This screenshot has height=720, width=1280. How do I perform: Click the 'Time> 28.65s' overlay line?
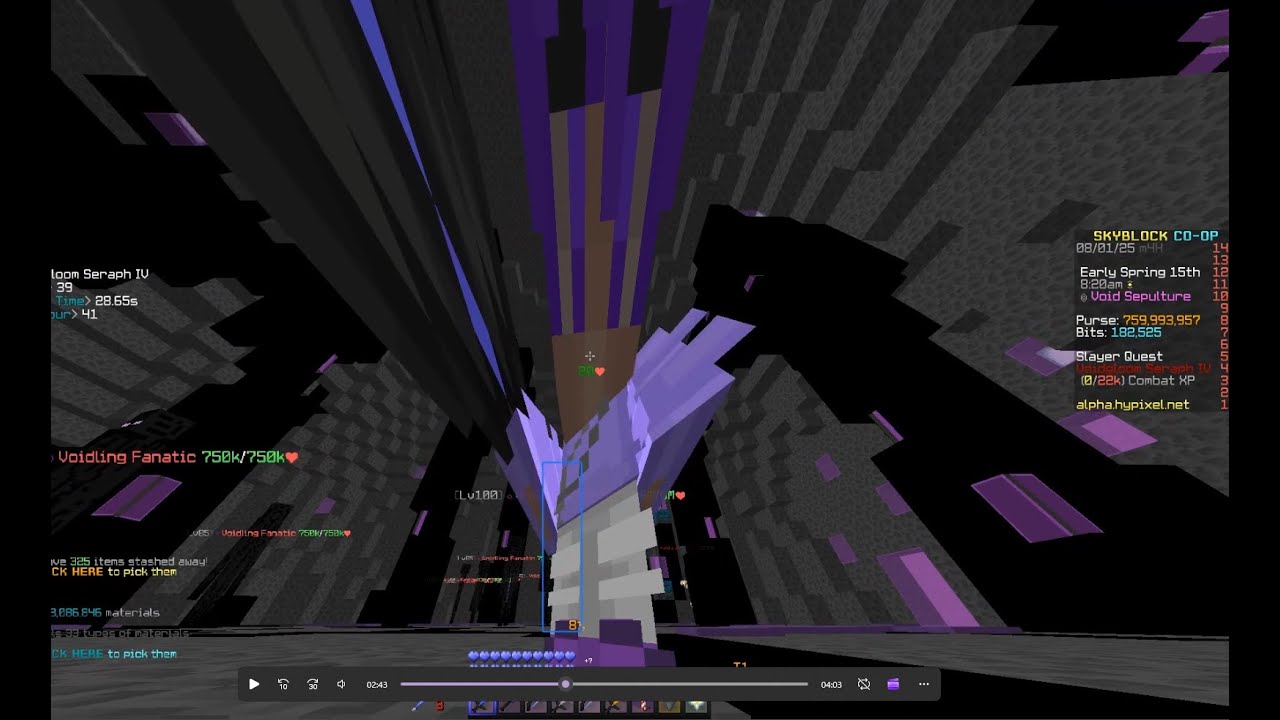[x=95, y=300]
